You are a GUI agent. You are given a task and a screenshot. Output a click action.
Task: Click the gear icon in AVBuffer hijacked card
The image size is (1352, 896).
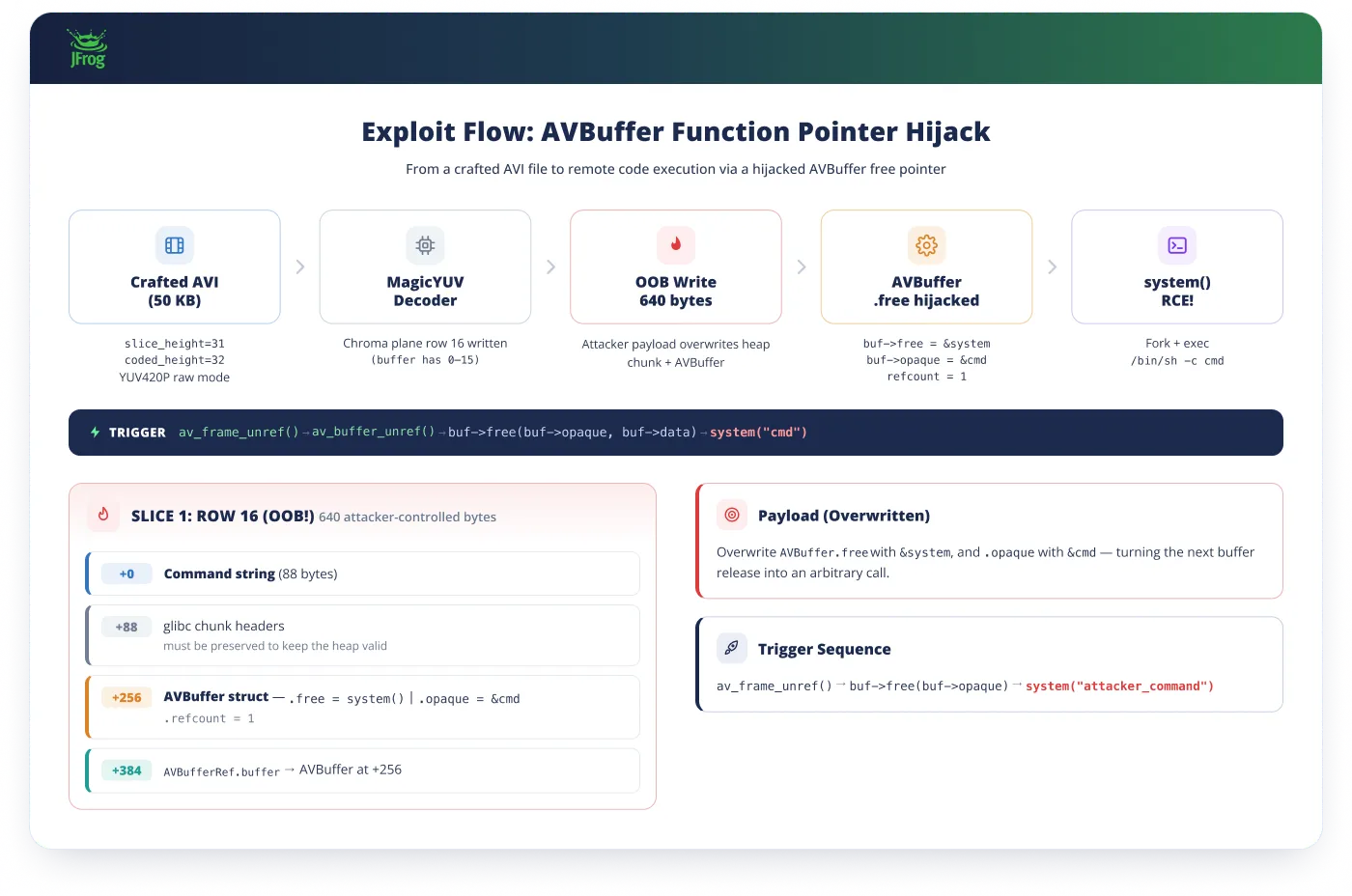tap(926, 245)
